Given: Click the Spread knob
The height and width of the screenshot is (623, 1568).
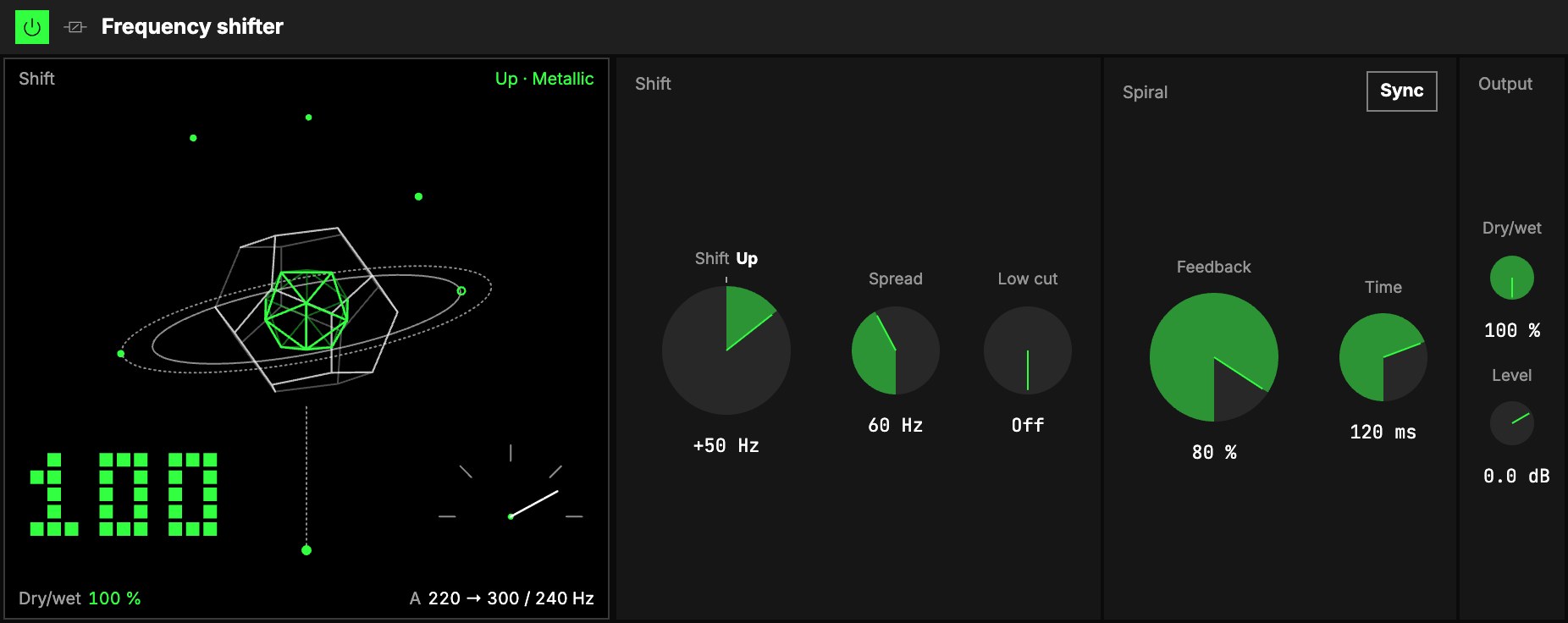Looking at the screenshot, I should [896, 350].
